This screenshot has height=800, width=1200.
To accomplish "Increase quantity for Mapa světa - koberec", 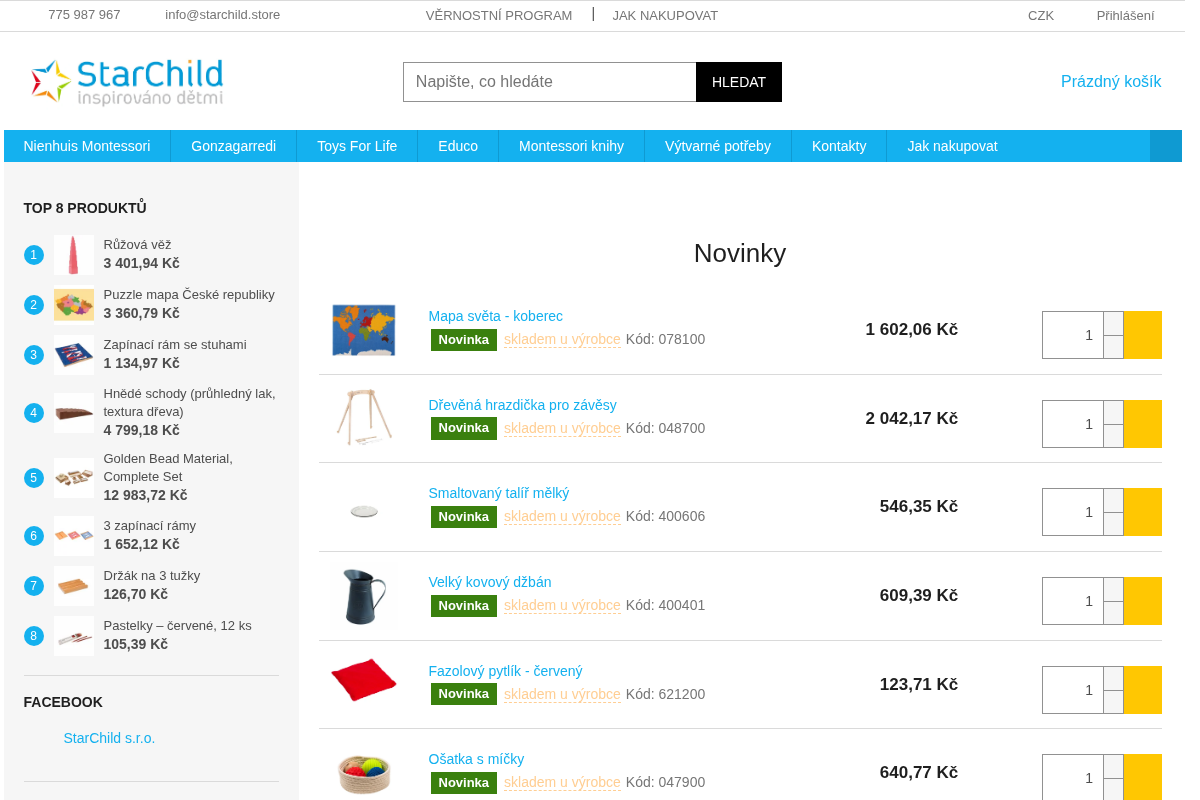I will click(x=1113, y=323).
